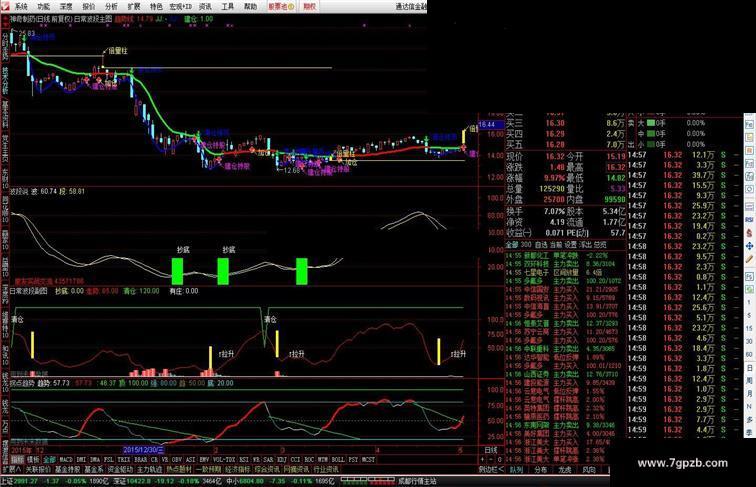The image size is (756, 487).
Task: Select the CCI indicator tab
Action: coord(296,460)
